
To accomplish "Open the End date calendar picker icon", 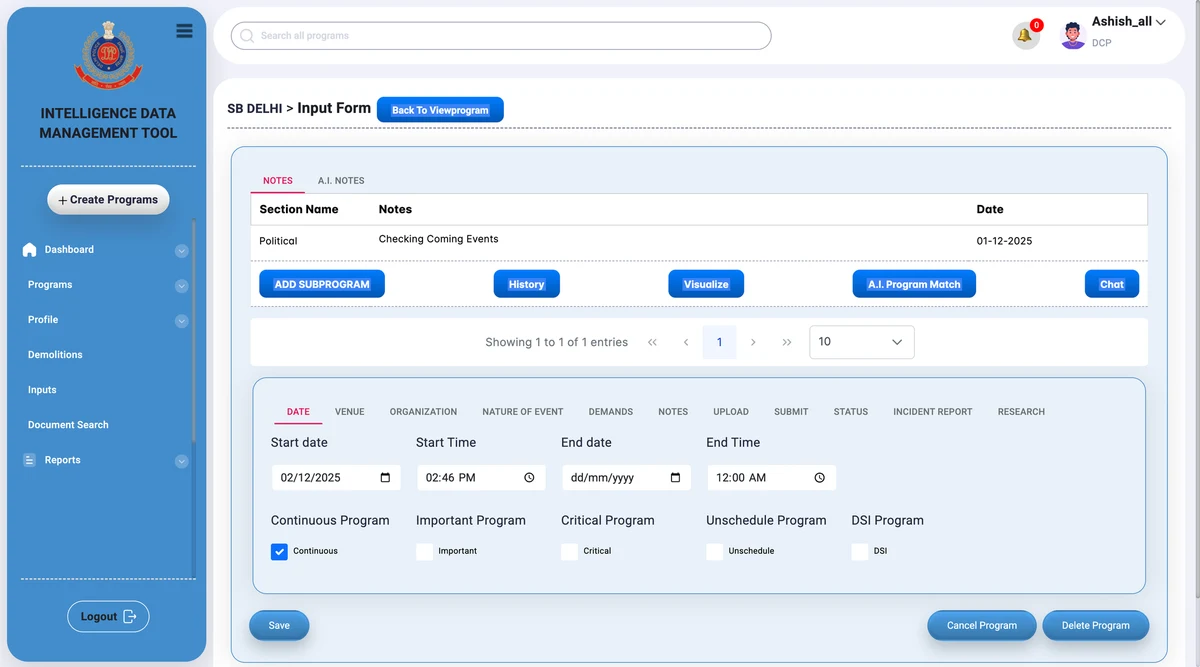I will tap(675, 478).
